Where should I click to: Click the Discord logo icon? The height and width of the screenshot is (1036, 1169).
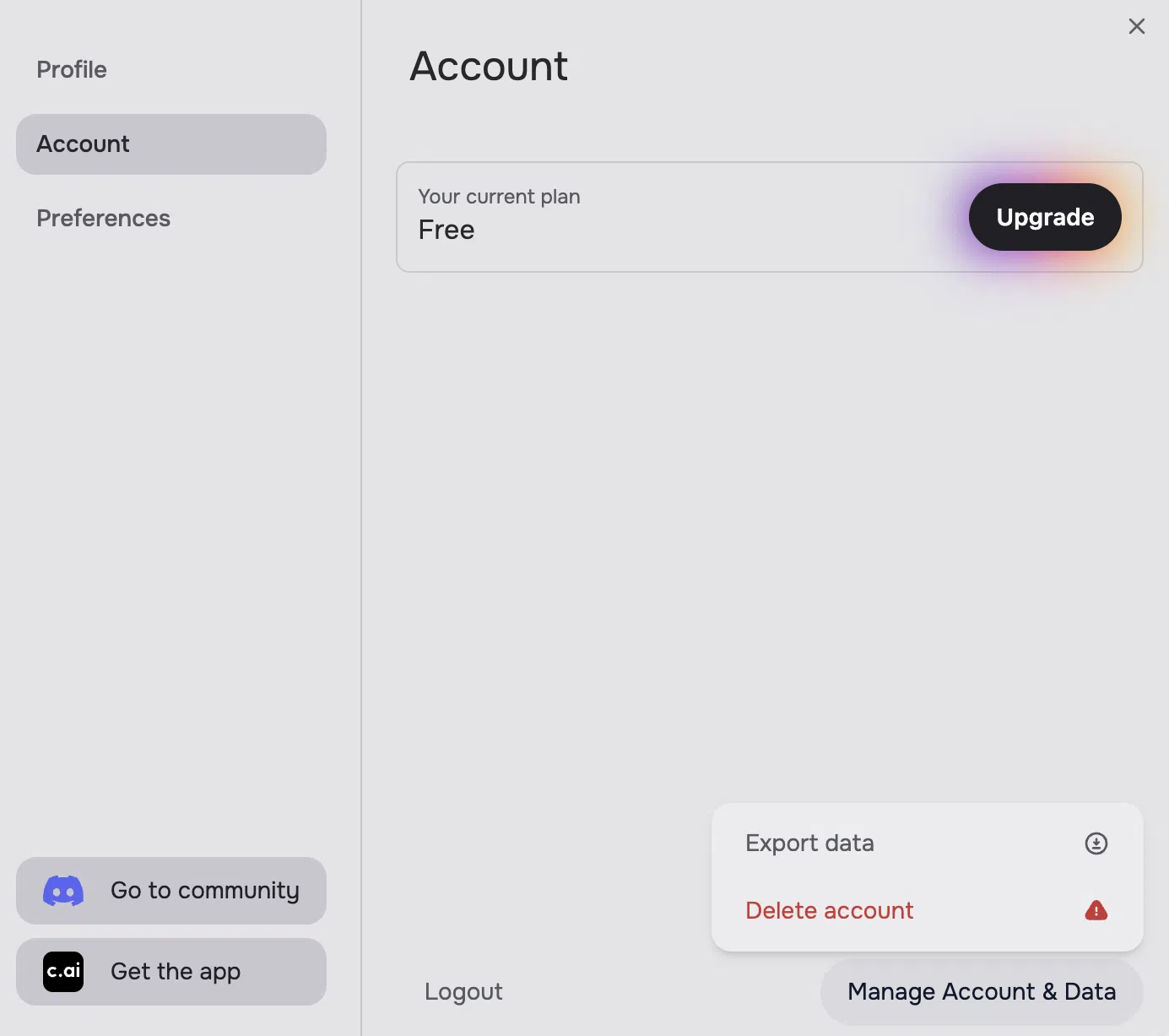click(x=63, y=891)
